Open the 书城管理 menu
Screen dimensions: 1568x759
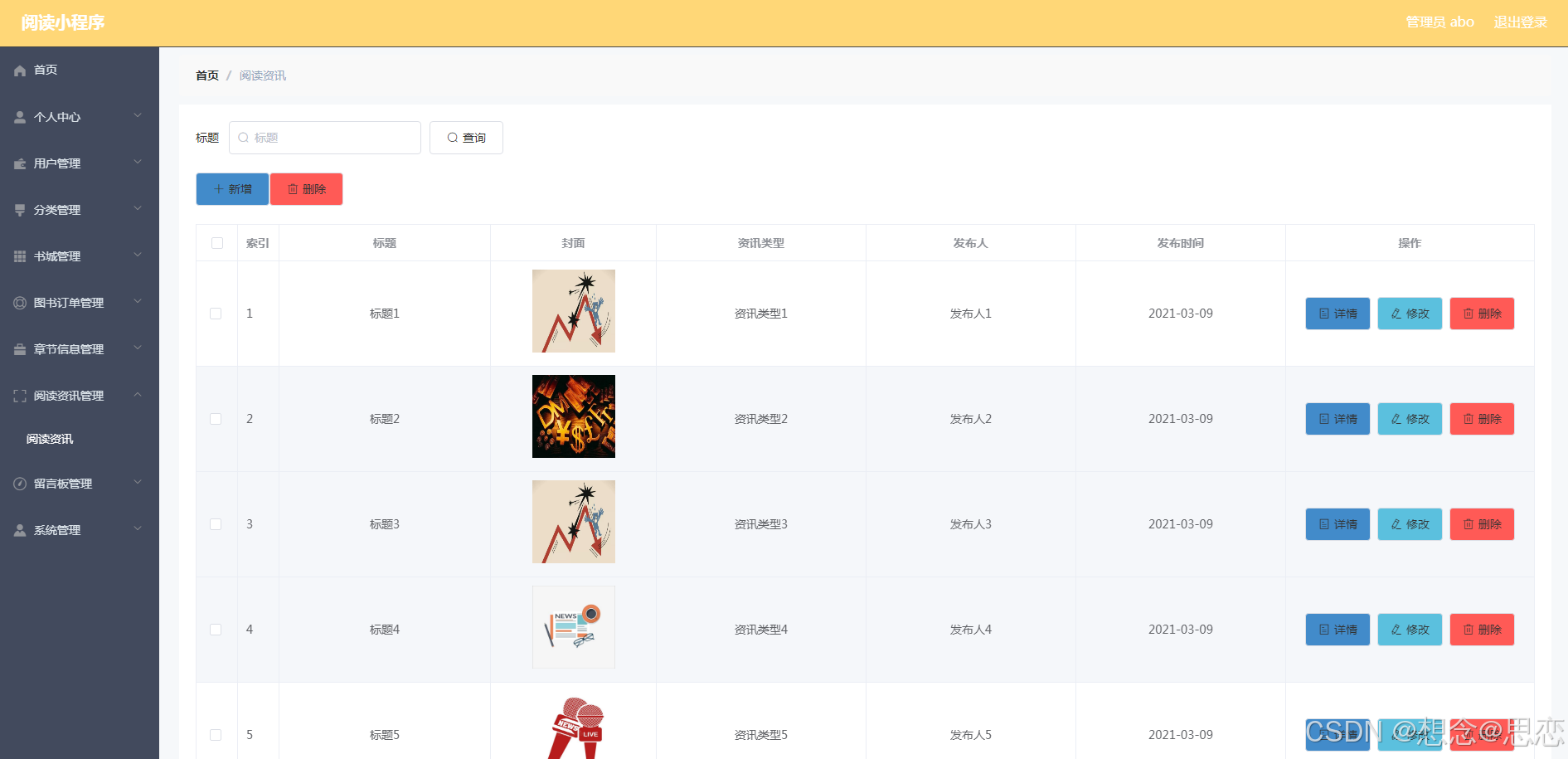(x=80, y=256)
